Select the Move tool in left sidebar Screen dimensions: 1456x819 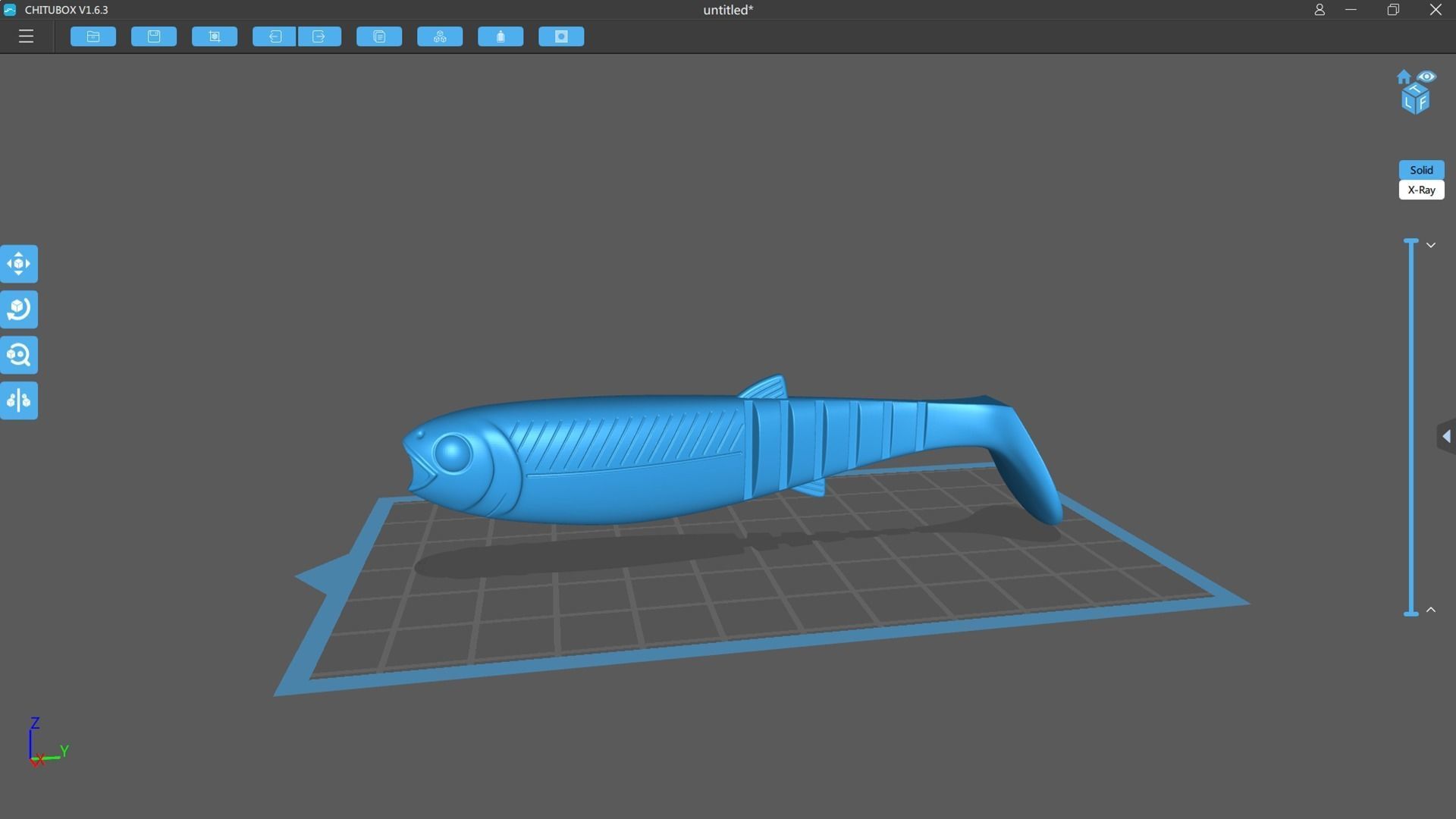[19, 264]
